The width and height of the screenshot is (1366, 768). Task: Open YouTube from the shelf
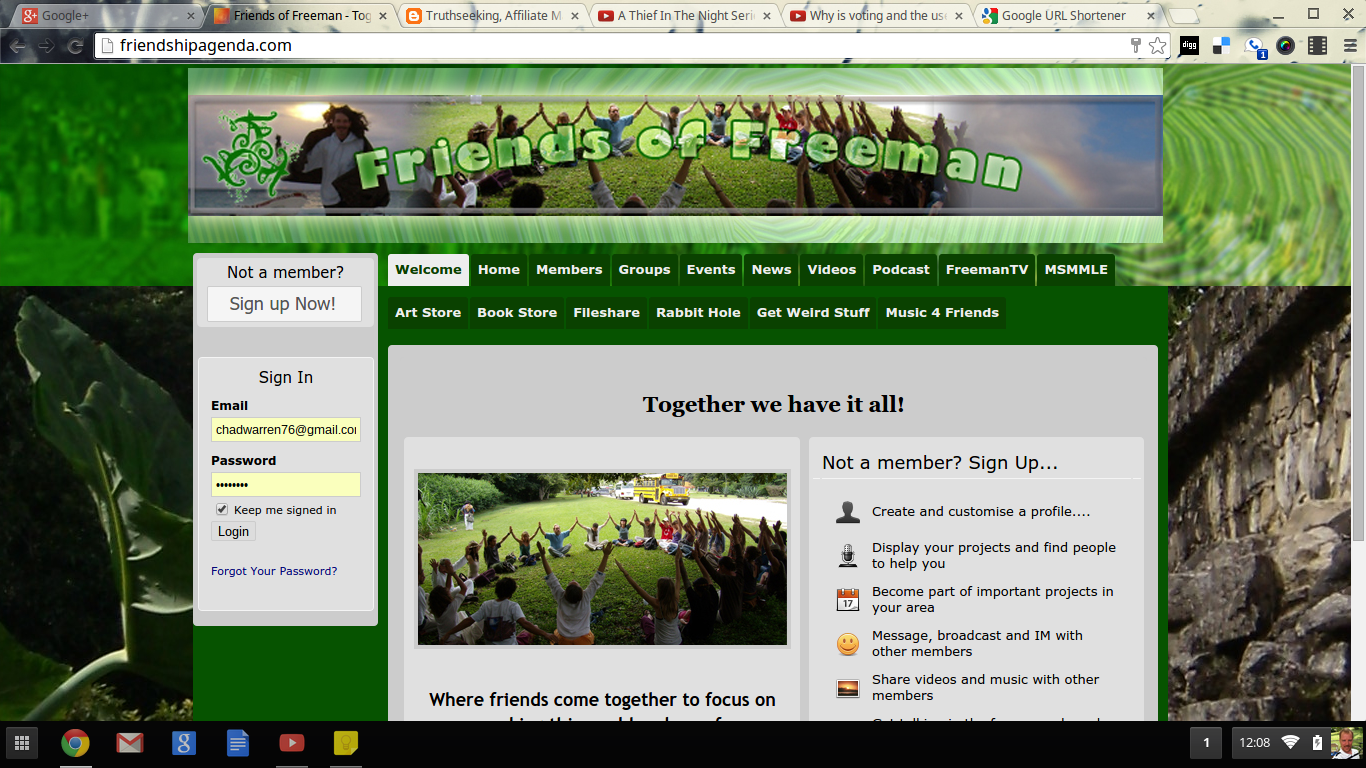(x=292, y=743)
